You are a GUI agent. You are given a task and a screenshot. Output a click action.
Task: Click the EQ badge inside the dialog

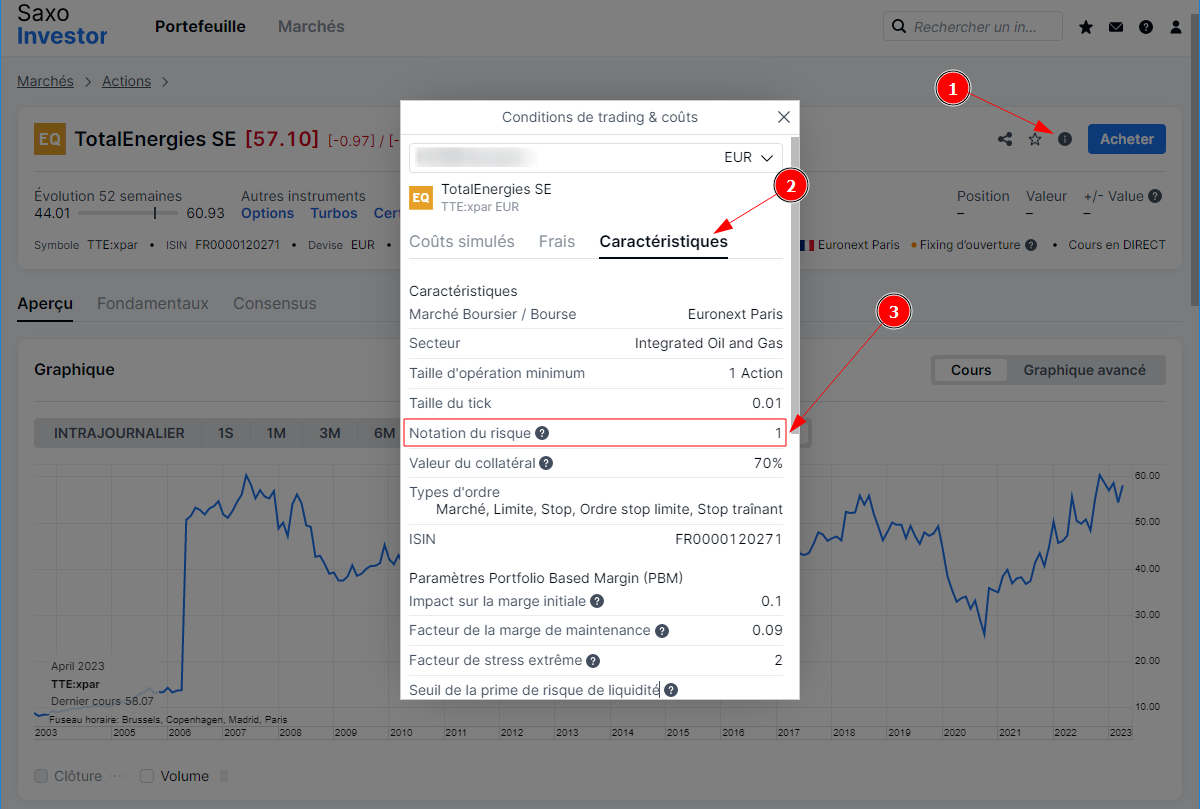421,197
